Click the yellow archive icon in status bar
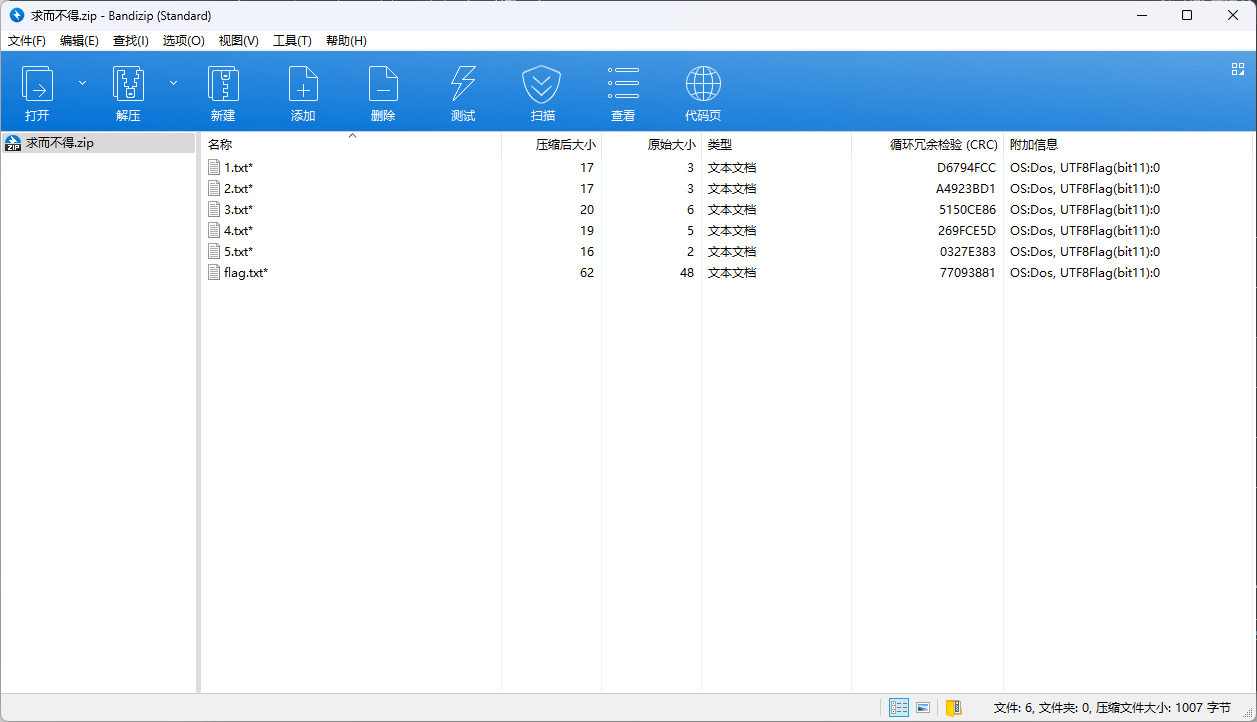The width and height of the screenshot is (1257, 722). pos(953,708)
